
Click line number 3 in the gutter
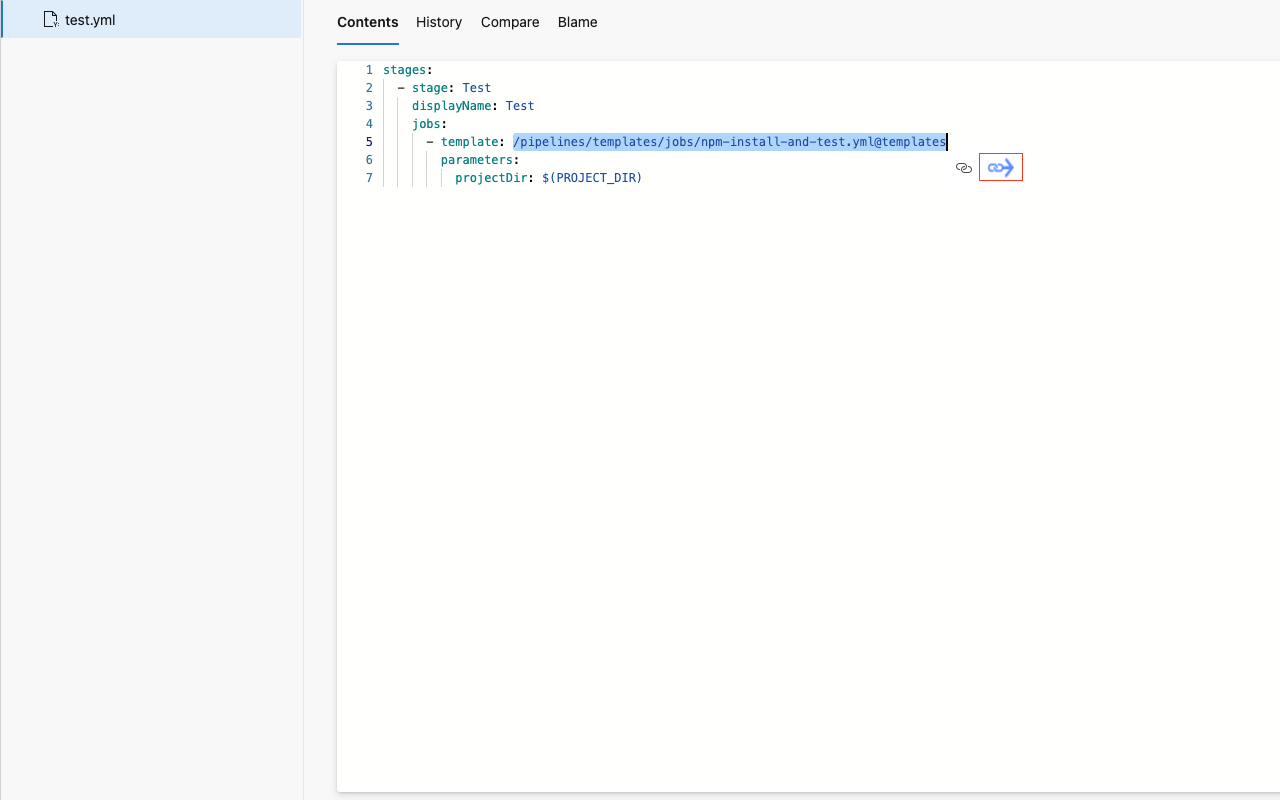coord(369,106)
